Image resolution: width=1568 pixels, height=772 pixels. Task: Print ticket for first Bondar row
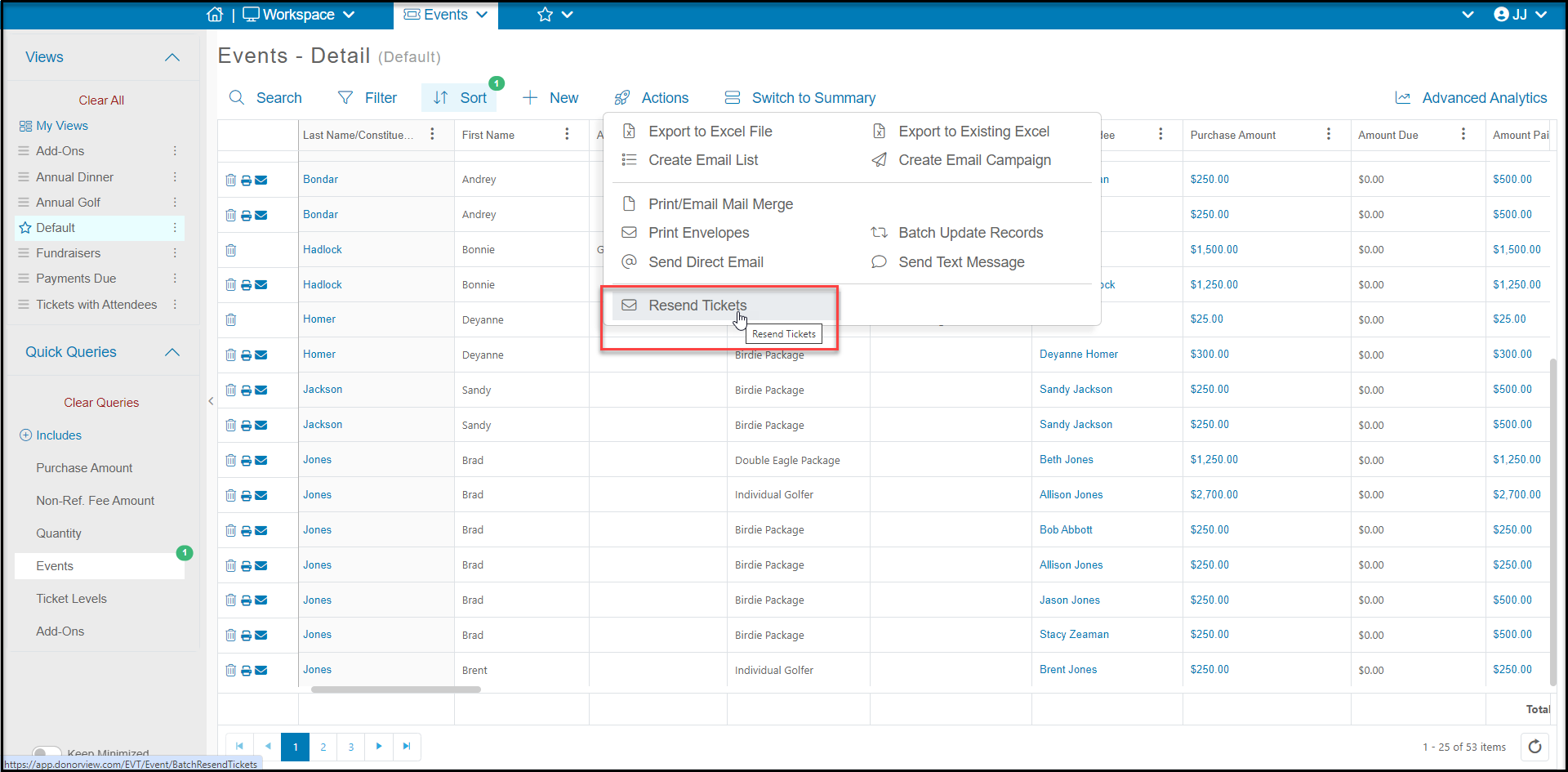point(246,180)
